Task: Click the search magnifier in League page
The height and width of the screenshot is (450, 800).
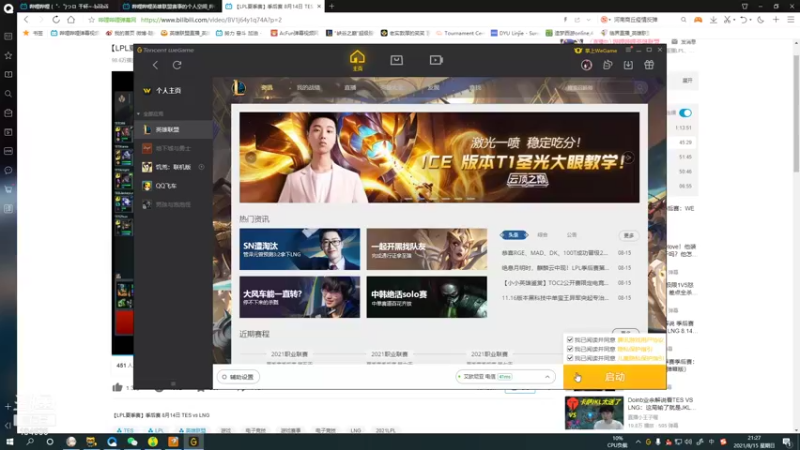Action: tap(640, 88)
